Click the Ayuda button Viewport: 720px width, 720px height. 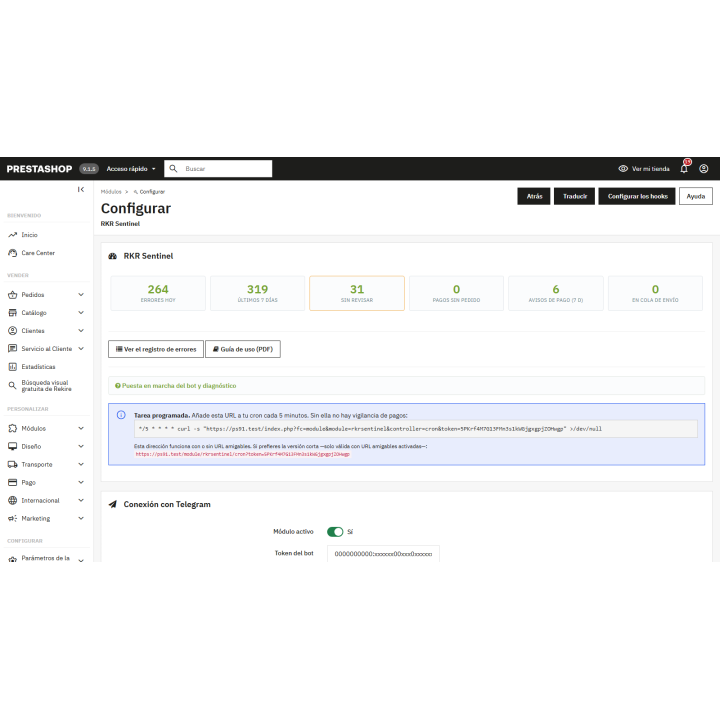(696, 196)
